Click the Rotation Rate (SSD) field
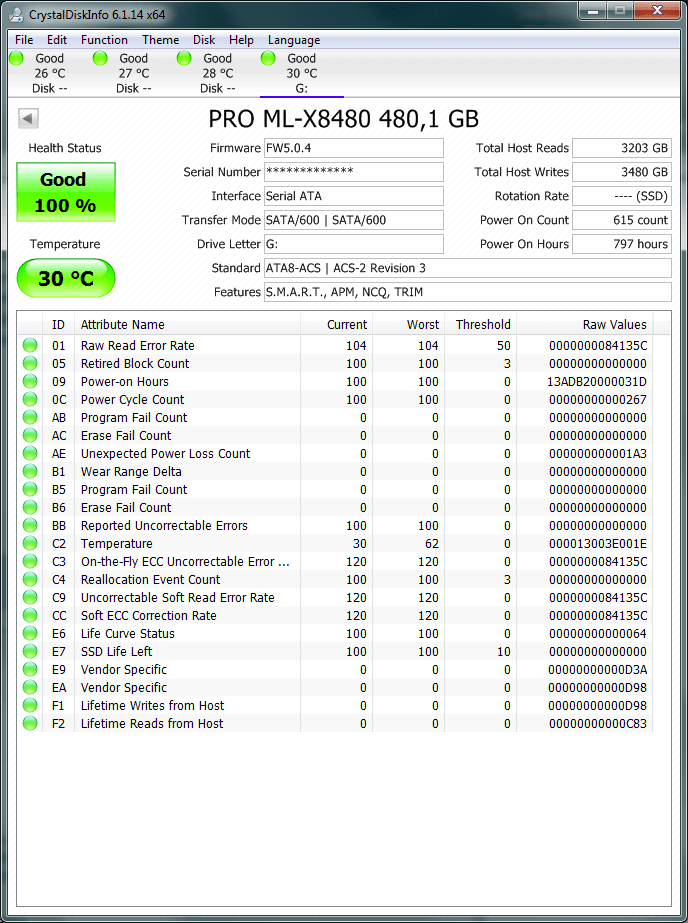This screenshot has height=923, width=688. click(621, 196)
